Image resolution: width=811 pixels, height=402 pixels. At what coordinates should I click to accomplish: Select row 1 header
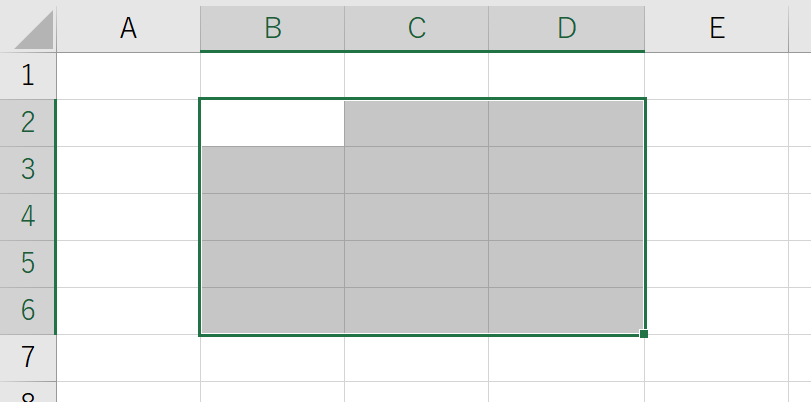28,76
